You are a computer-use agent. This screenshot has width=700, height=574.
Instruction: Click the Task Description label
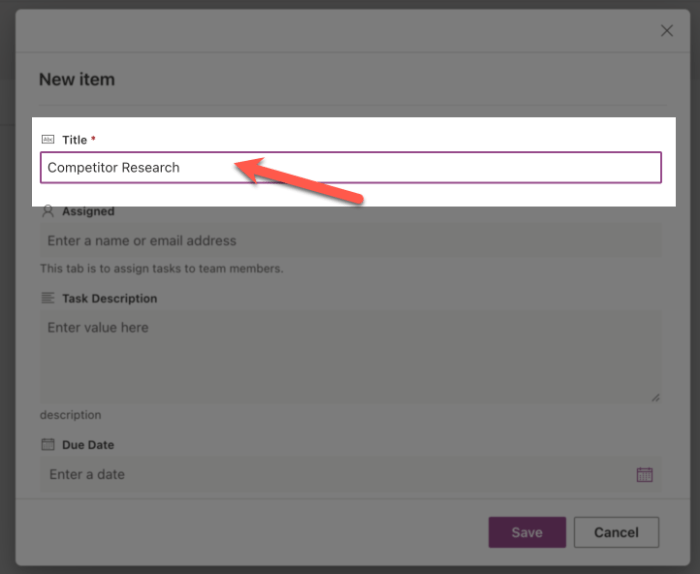point(109,298)
